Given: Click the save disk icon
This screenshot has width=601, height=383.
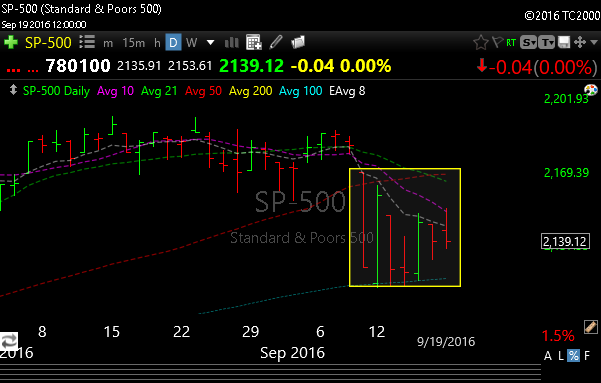Looking at the screenshot, I should pyautogui.click(x=563, y=42).
